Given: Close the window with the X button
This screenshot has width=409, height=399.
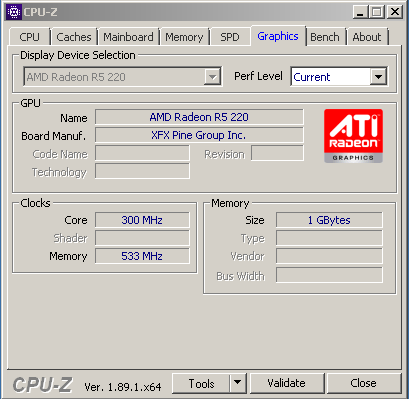Looking at the screenshot, I should point(395,12).
